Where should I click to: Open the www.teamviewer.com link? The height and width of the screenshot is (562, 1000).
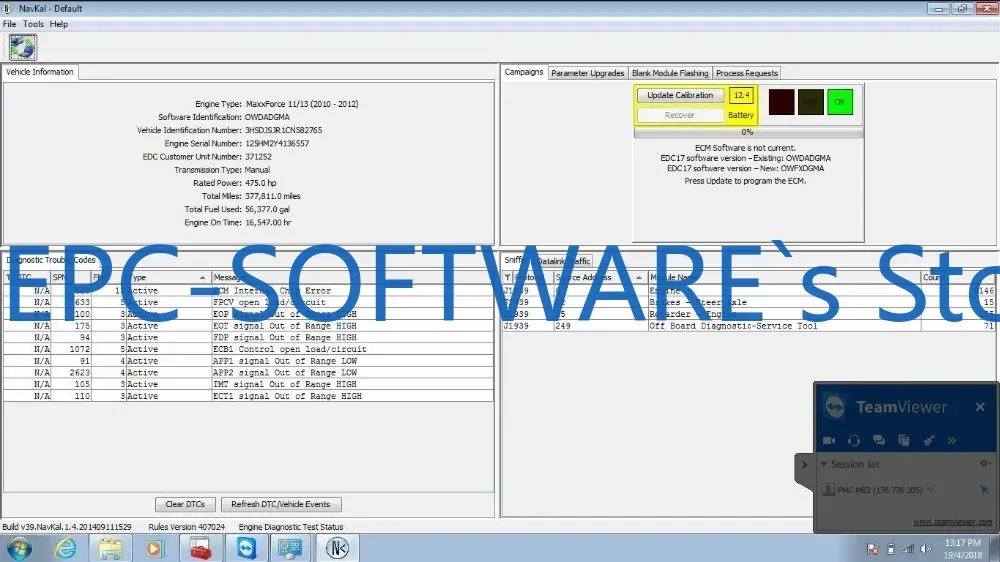pyautogui.click(x=953, y=522)
